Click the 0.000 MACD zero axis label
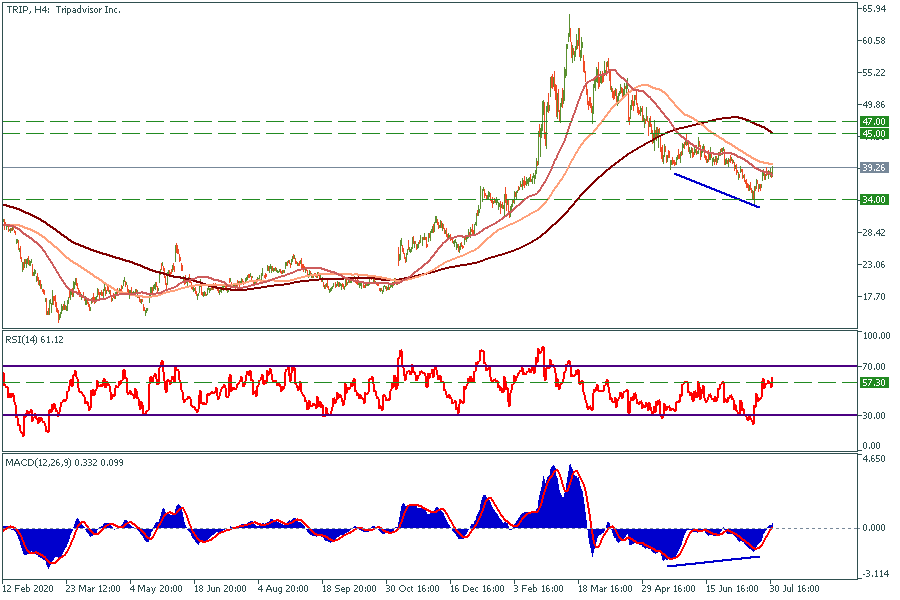 tap(874, 528)
